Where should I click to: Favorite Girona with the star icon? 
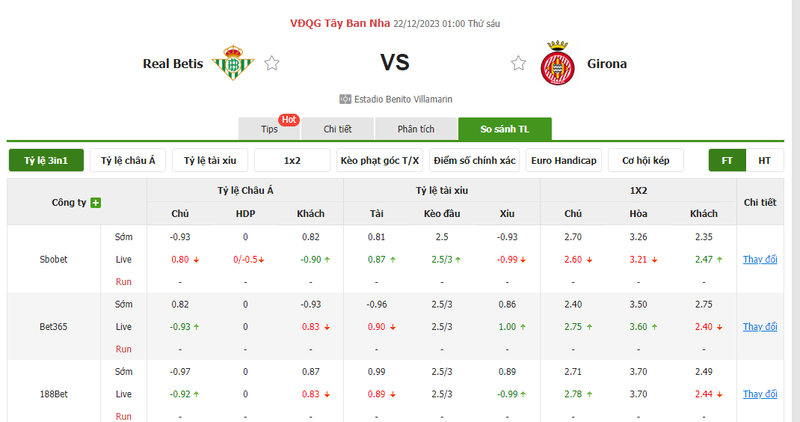click(x=518, y=64)
